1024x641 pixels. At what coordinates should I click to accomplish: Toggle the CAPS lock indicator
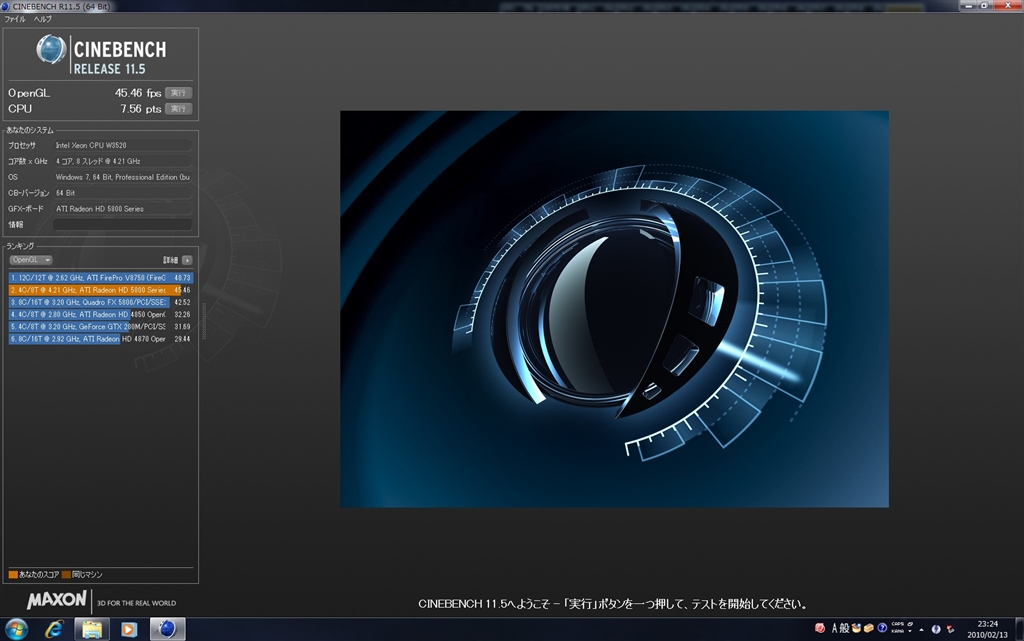[x=897, y=625]
